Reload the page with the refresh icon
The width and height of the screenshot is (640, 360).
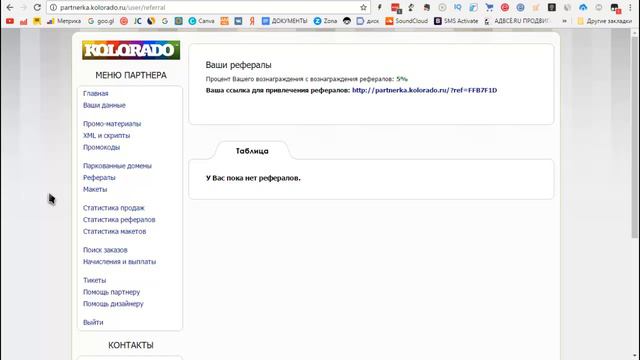37,7
